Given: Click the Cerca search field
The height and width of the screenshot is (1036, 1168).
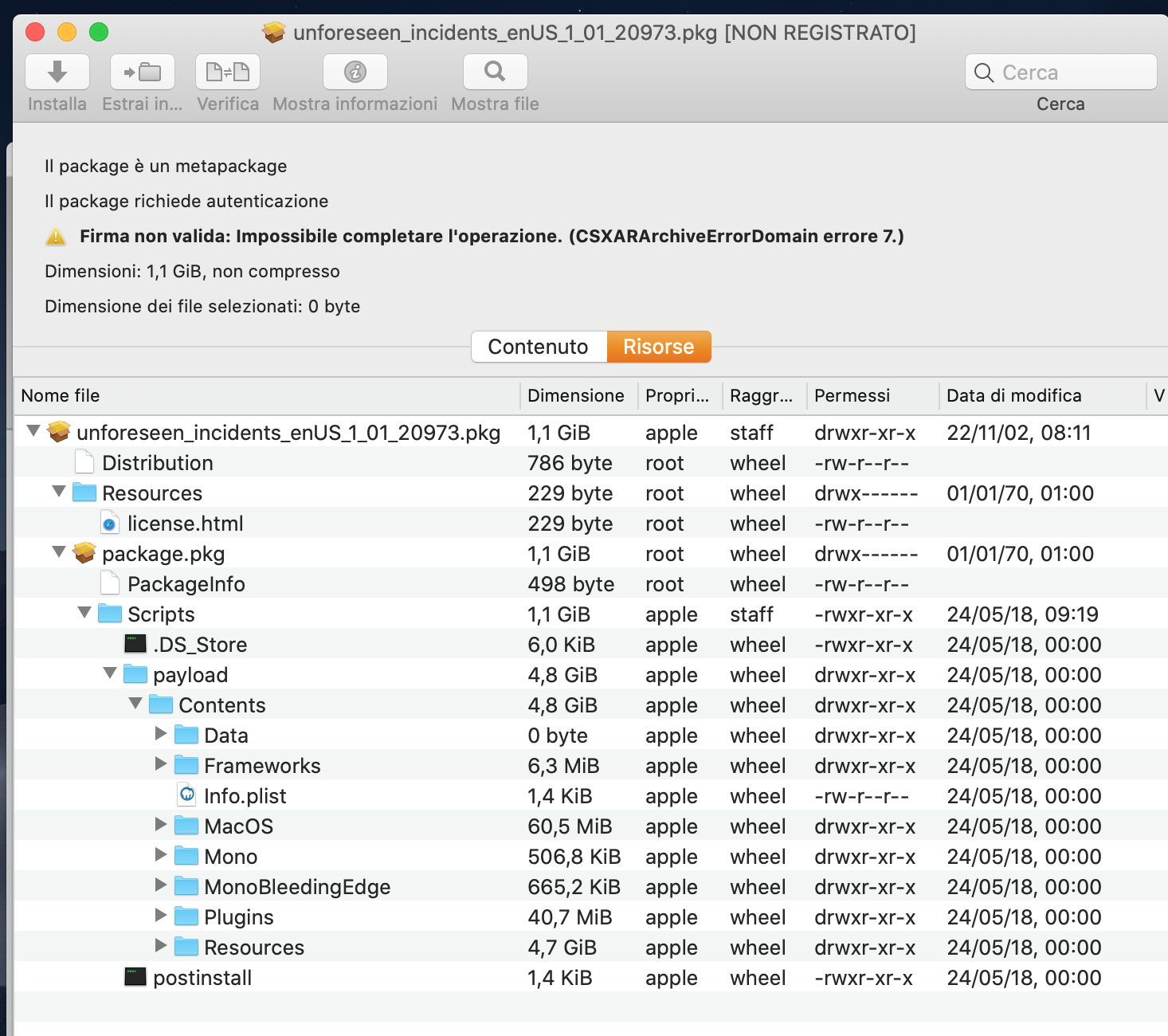Looking at the screenshot, I should point(1061,73).
